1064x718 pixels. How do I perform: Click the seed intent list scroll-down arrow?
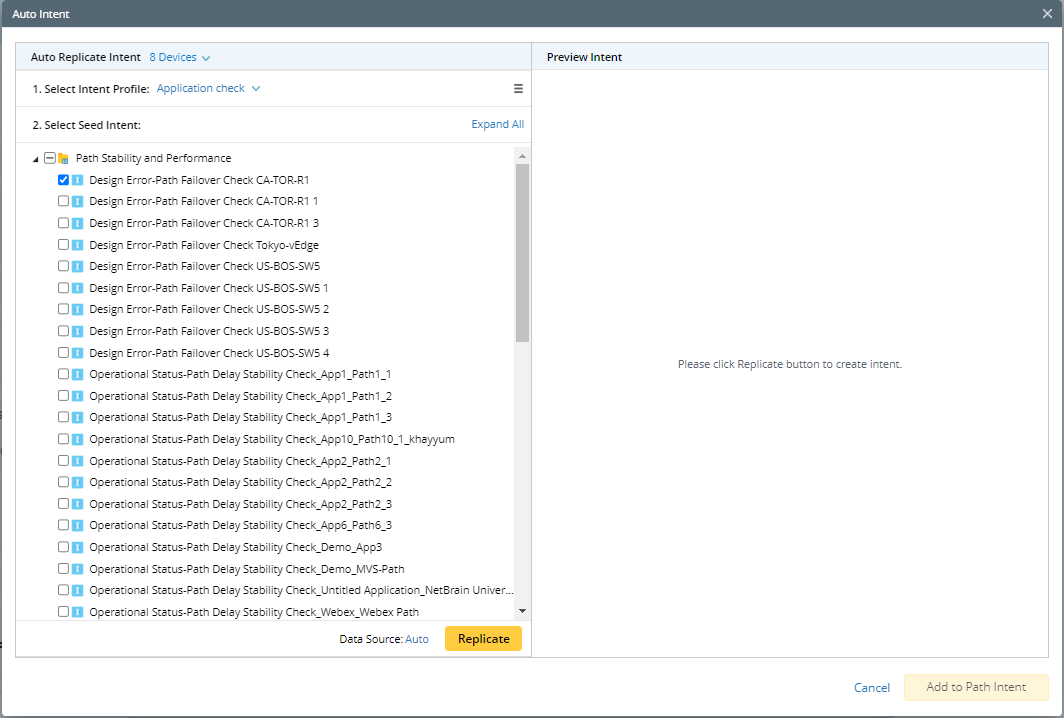coord(521,611)
